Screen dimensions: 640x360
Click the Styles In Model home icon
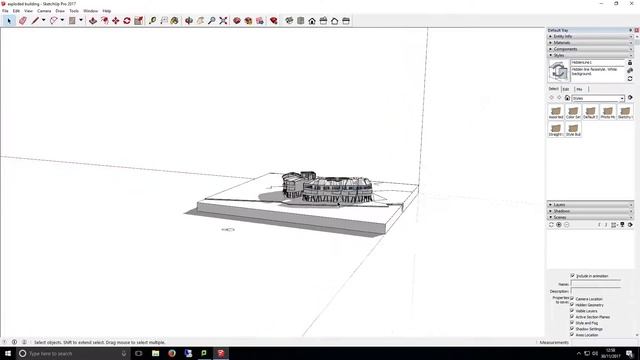567,98
